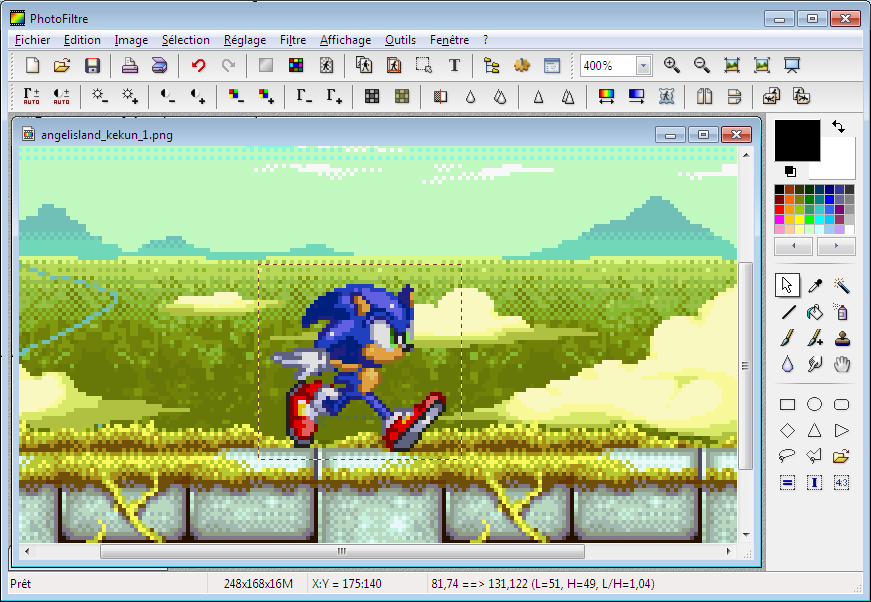
Task: Open the Filtre menu
Action: tap(293, 40)
